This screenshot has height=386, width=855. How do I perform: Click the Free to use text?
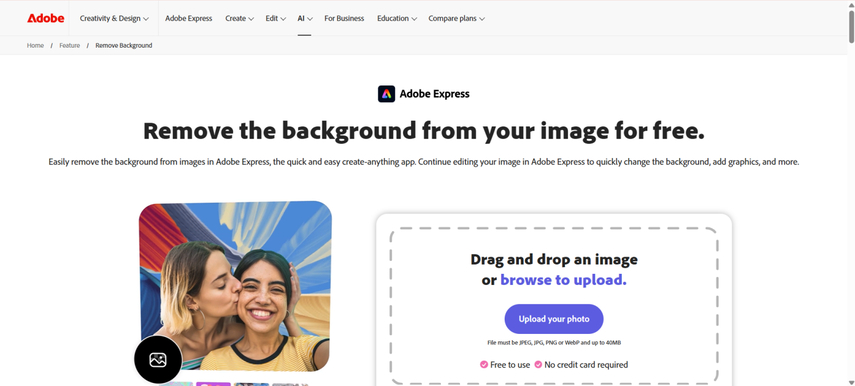pyautogui.click(x=510, y=365)
